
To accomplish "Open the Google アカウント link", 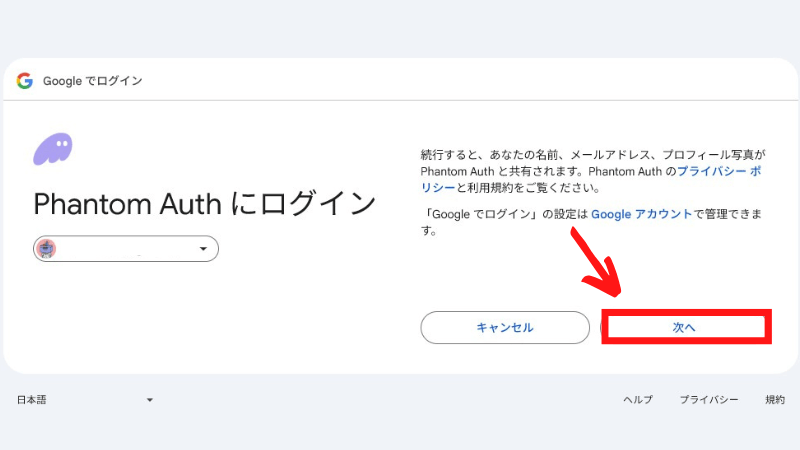I will tap(641, 214).
